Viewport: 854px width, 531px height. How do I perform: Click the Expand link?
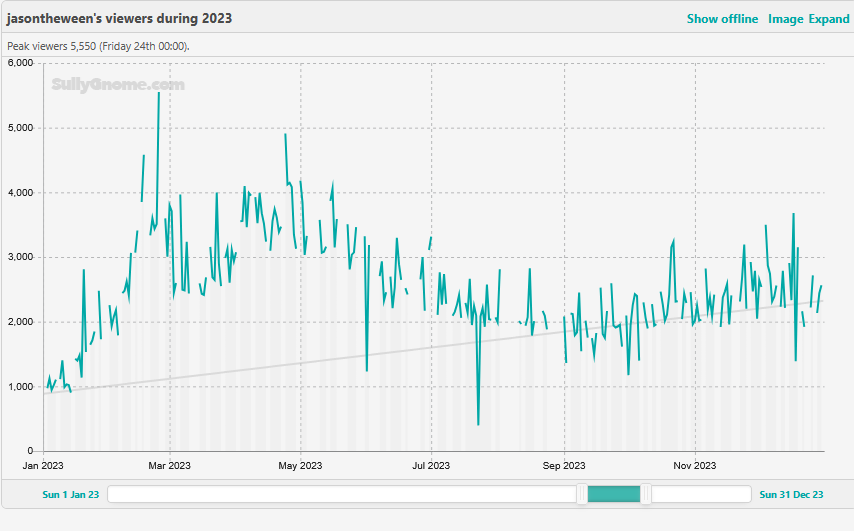click(829, 19)
